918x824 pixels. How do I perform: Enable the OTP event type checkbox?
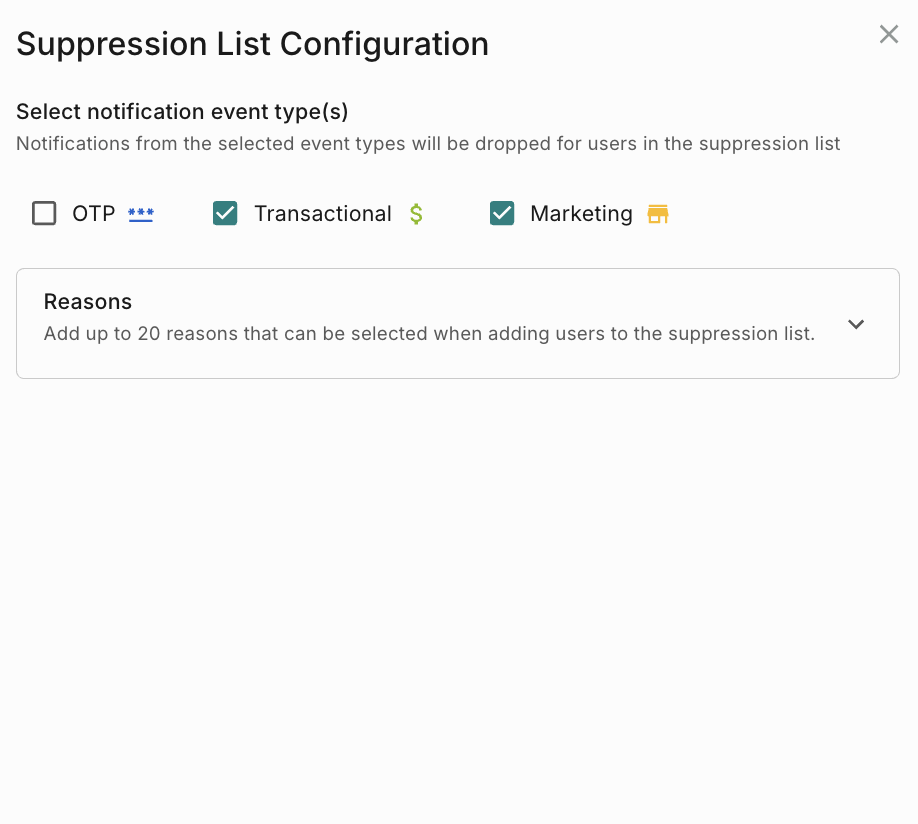44,214
